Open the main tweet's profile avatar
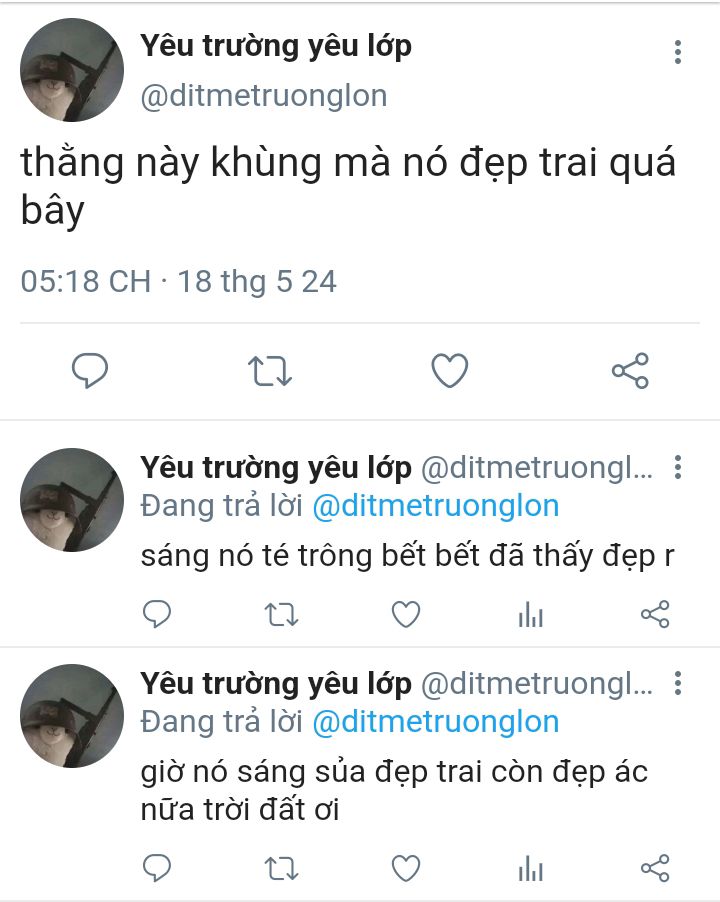 [x=72, y=70]
